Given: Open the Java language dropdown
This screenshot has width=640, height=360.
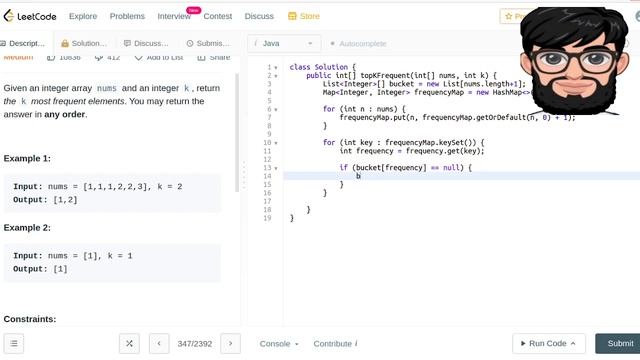Looking at the screenshot, I should click(x=284, y=43).
